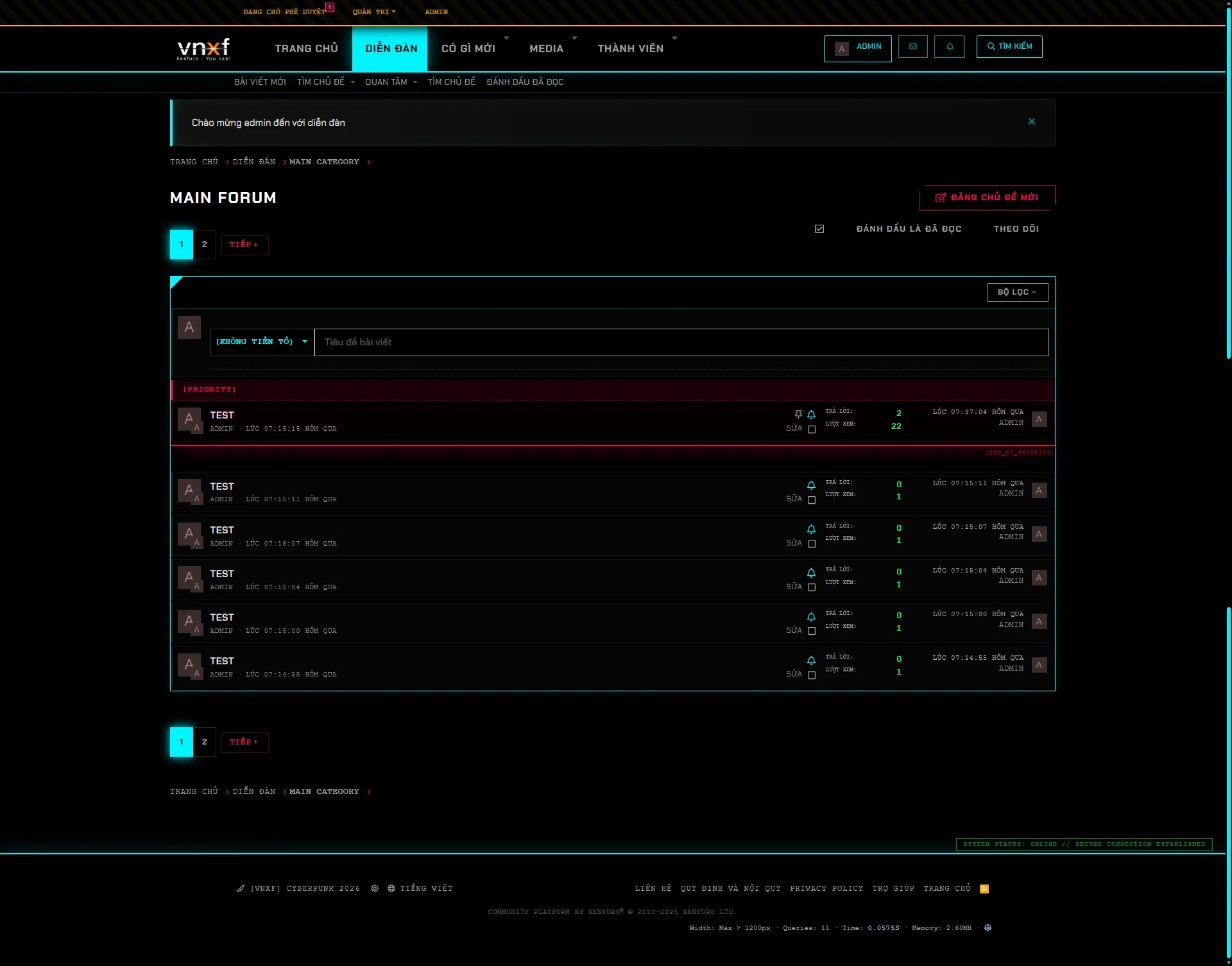Tick the checkbox on the last TEST thread row
Image resolution: width=1232 pixels, height=966 pixels.
click(812, 675)
